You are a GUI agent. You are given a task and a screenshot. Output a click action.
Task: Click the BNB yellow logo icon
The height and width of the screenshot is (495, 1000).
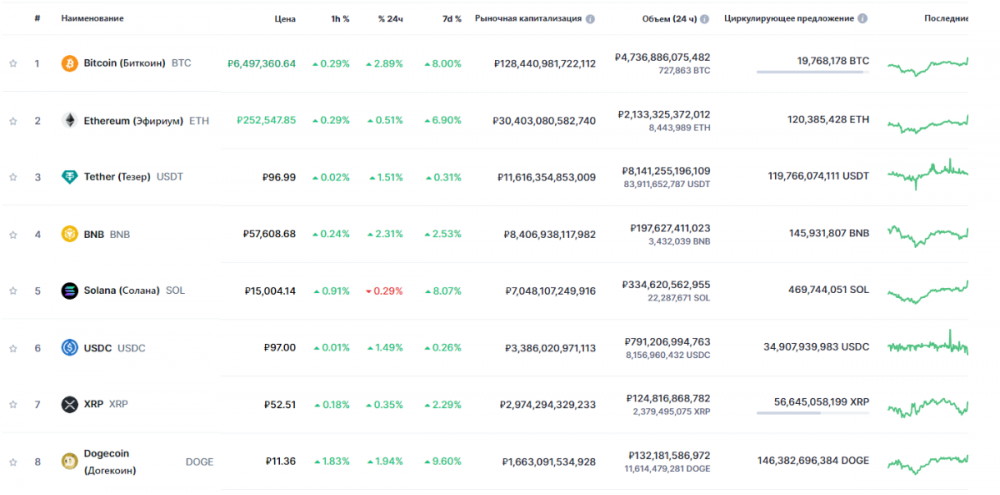pos(70,234)
